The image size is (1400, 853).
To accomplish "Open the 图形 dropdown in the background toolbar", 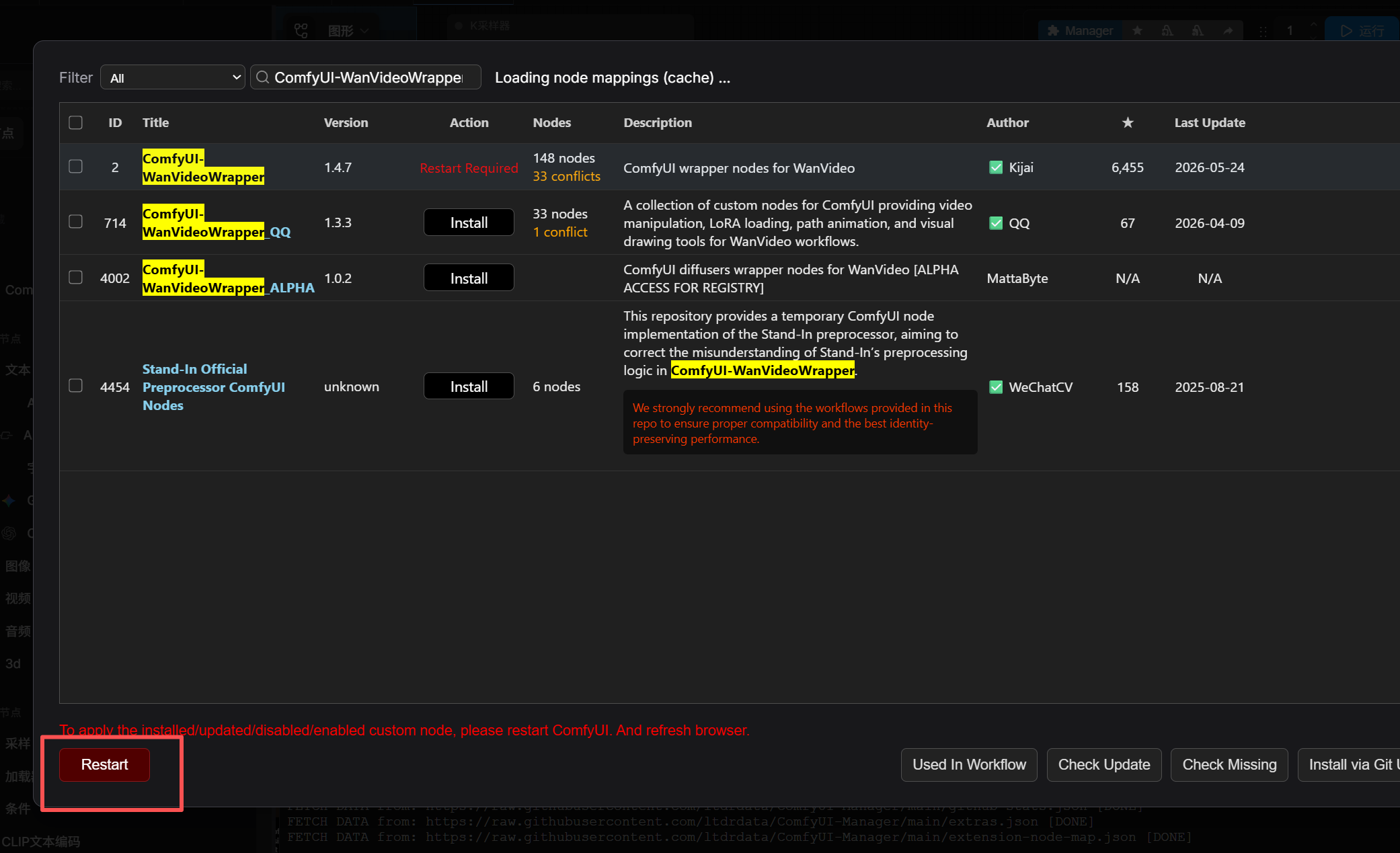I will pos(349,31).
